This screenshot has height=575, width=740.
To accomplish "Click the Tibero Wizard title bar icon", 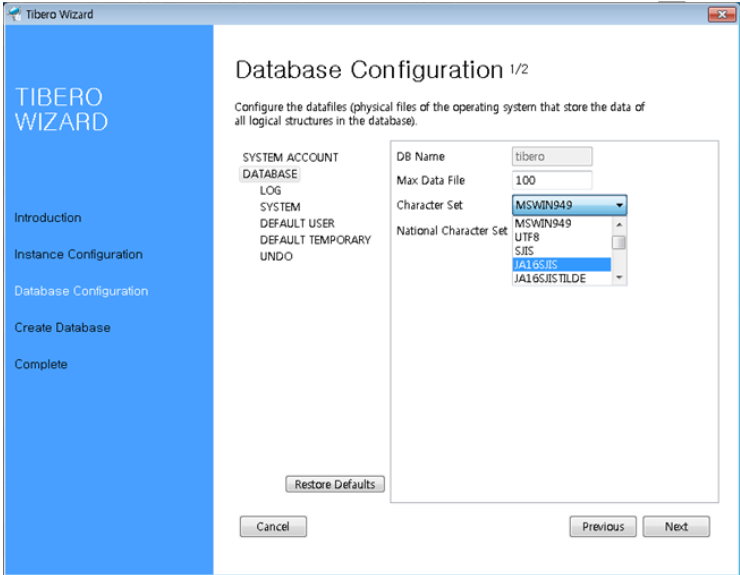I will 15,14.
